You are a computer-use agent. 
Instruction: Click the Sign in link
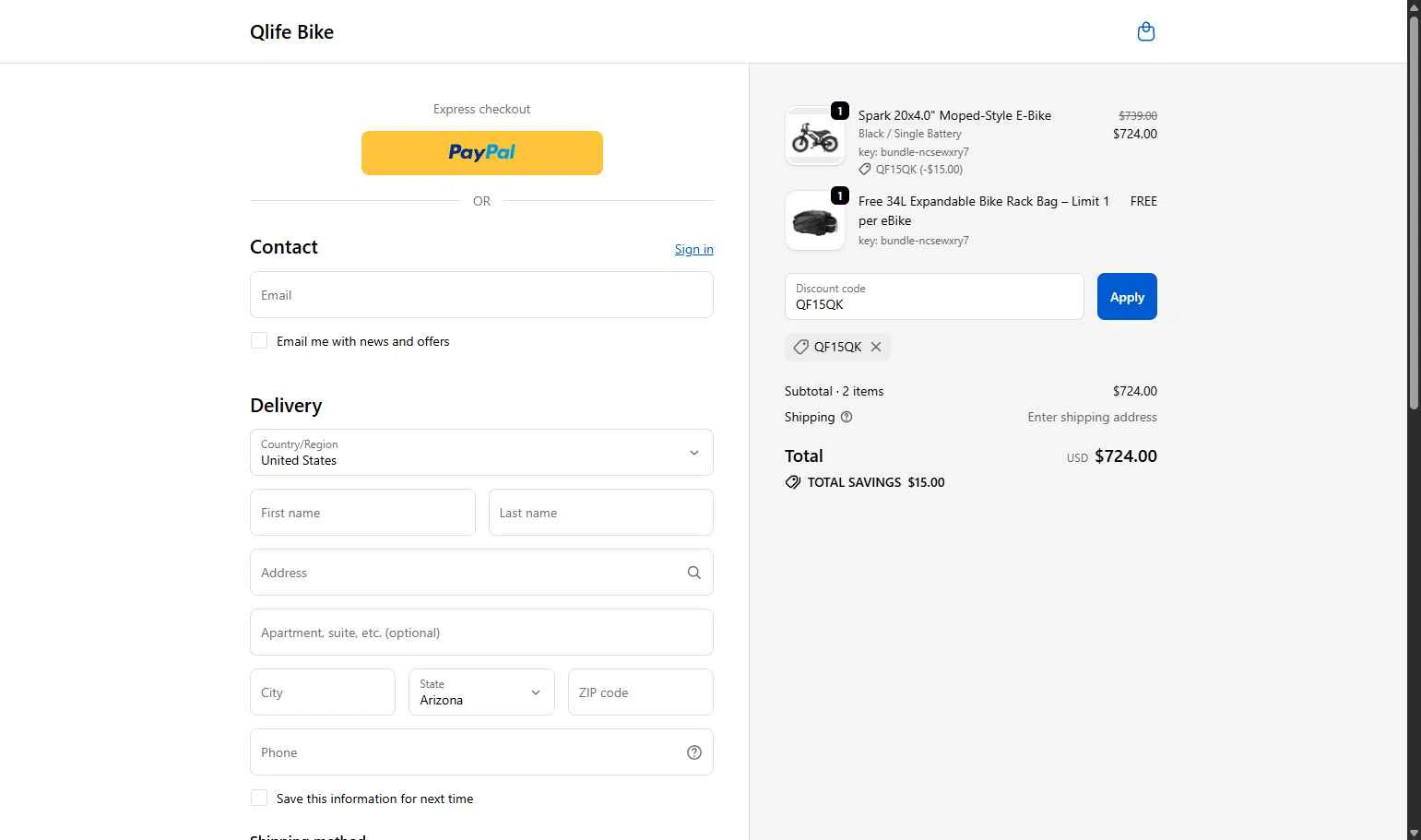tap(693, 249)
